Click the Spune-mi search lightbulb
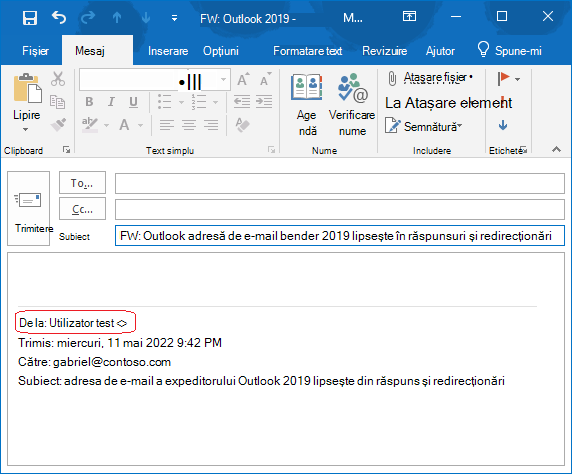572x474 pixels. click(x=483, y=49)
